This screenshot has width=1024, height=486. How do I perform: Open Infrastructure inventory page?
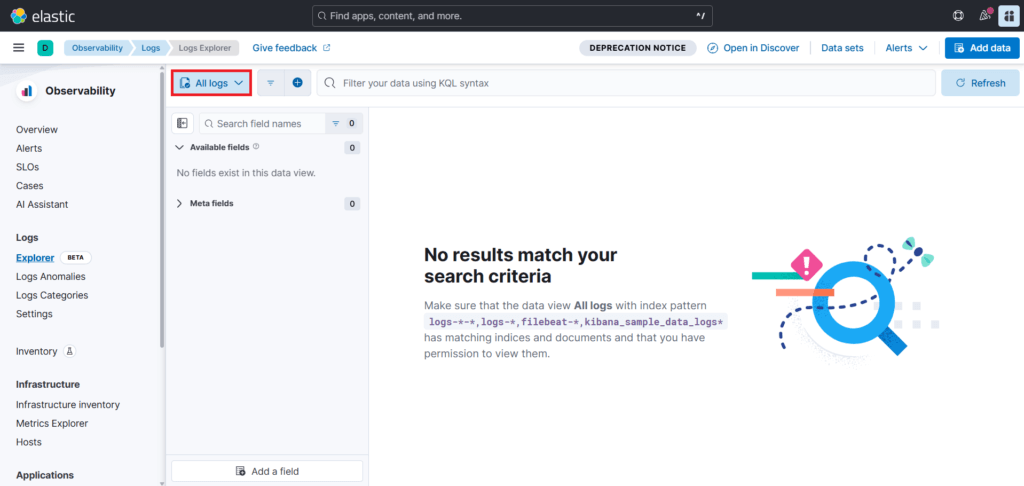68,405
